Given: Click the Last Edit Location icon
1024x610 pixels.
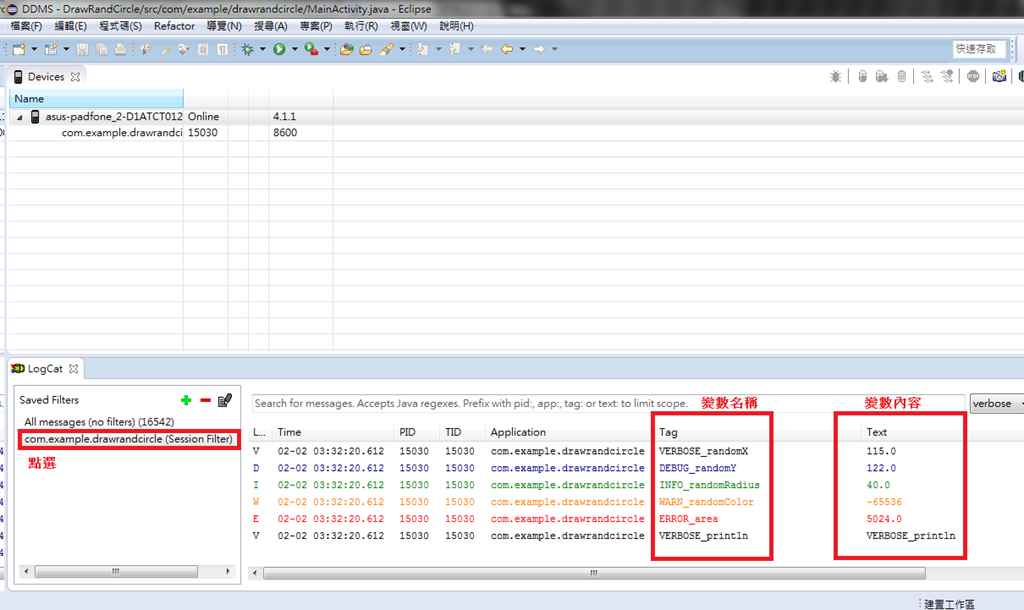Looking at the screenshot, I should (487, 49).
